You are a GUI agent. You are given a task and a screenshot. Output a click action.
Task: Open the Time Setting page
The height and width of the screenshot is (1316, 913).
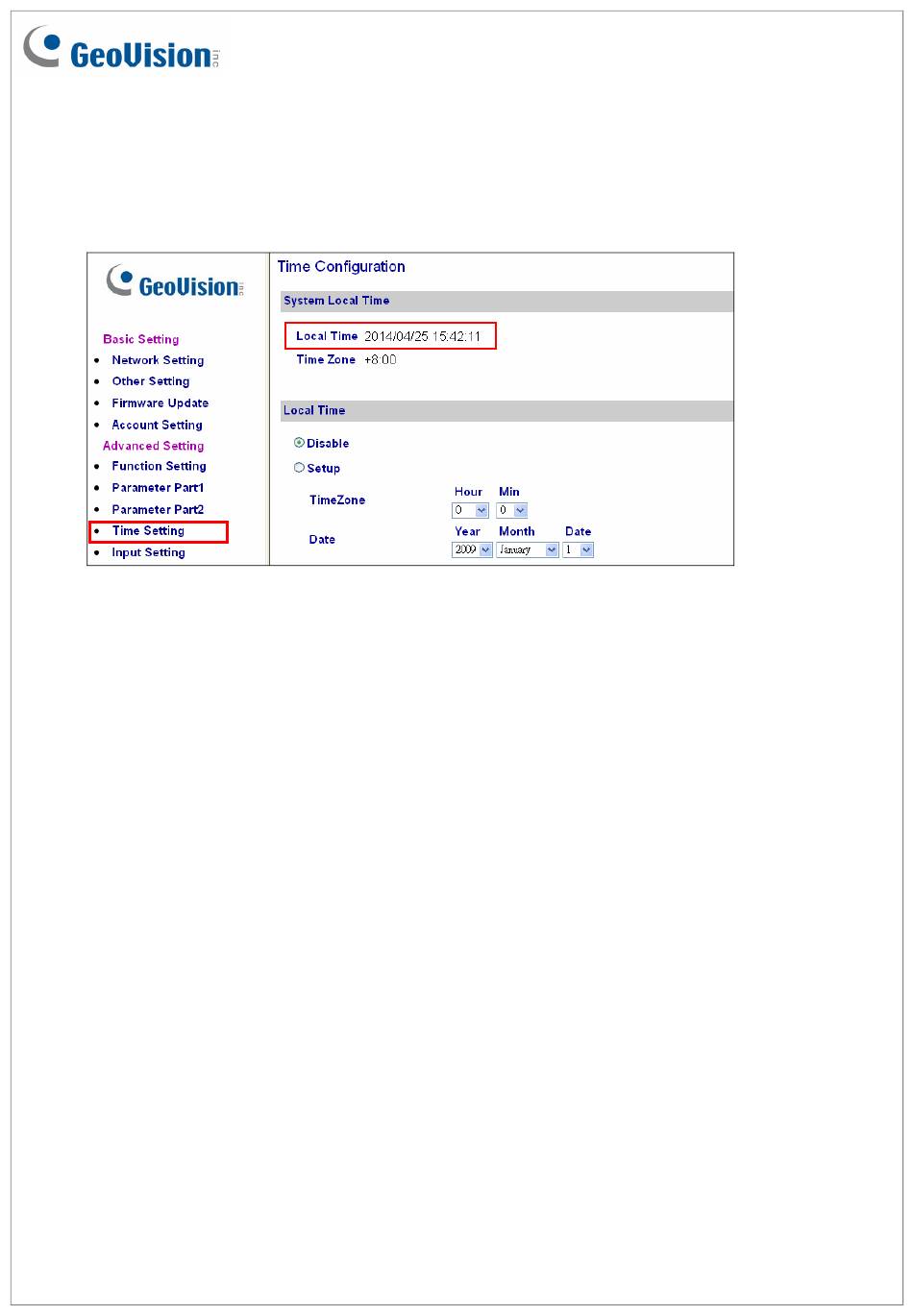pos(148,531)
